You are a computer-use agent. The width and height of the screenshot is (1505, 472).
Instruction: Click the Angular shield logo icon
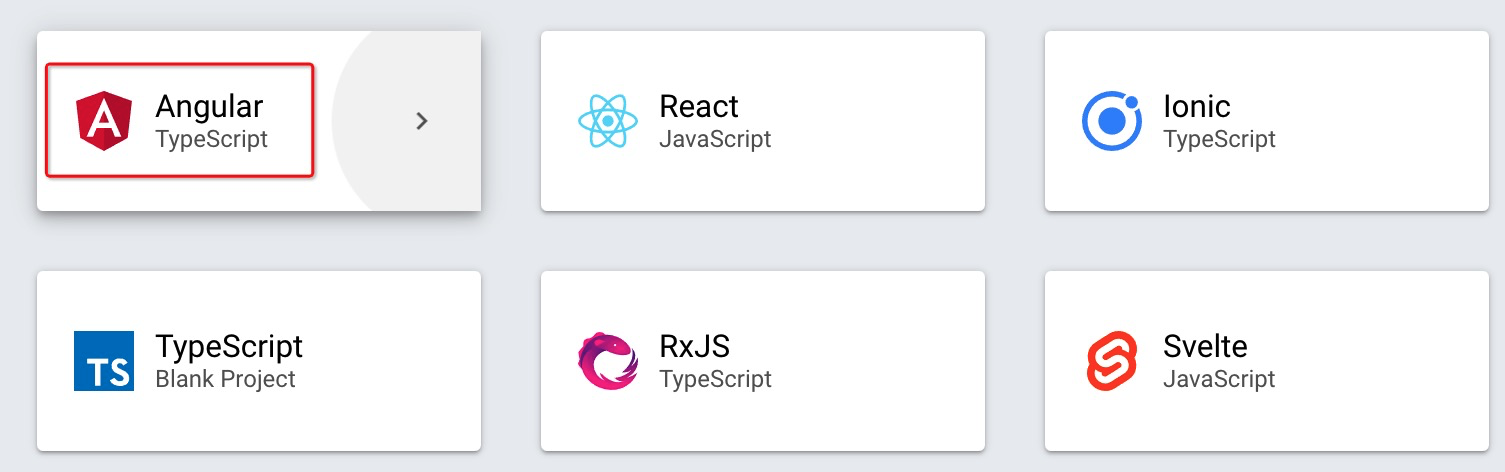104,121
